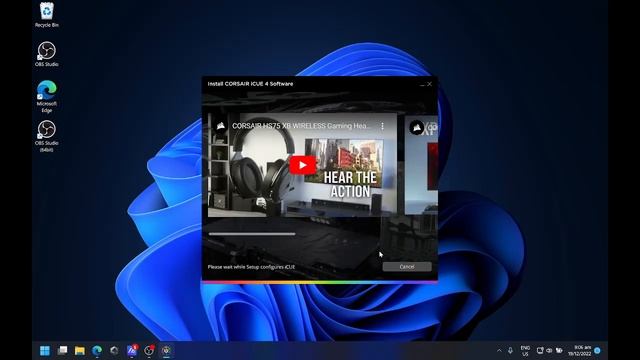The width and height of the screenshot is (640, 360).
Task: Select the OBS Studio desktop shortcut
Action: click(47, 54)
